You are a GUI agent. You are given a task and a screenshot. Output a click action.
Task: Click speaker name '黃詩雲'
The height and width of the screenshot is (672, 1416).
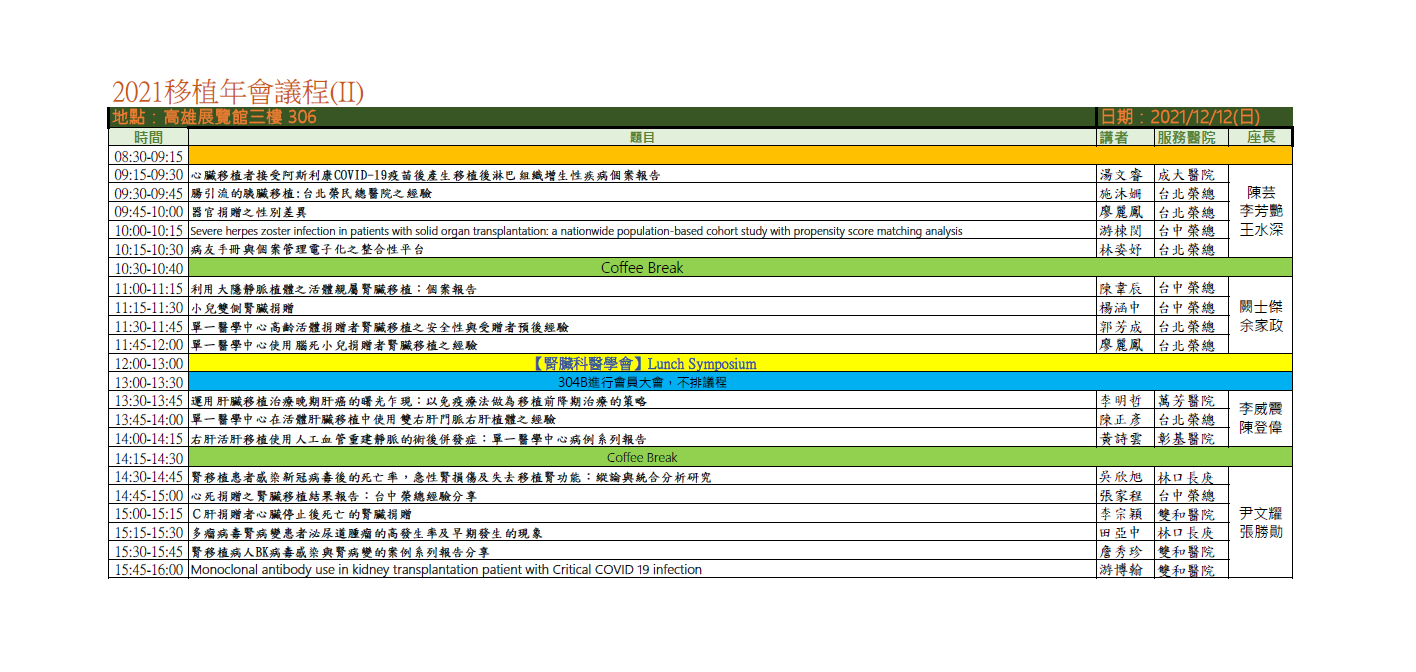click(1119, 439)
